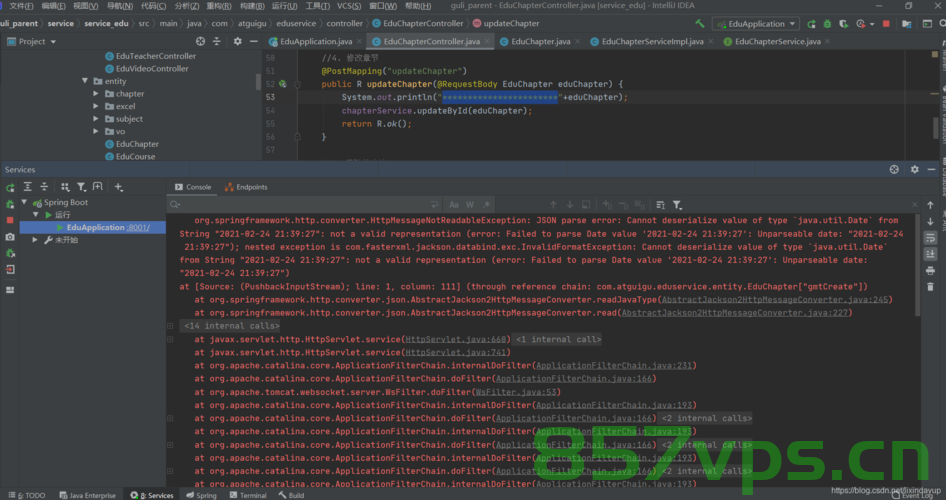Click the locate-file crosshair icon in Project panel

(x=200, y=41)
